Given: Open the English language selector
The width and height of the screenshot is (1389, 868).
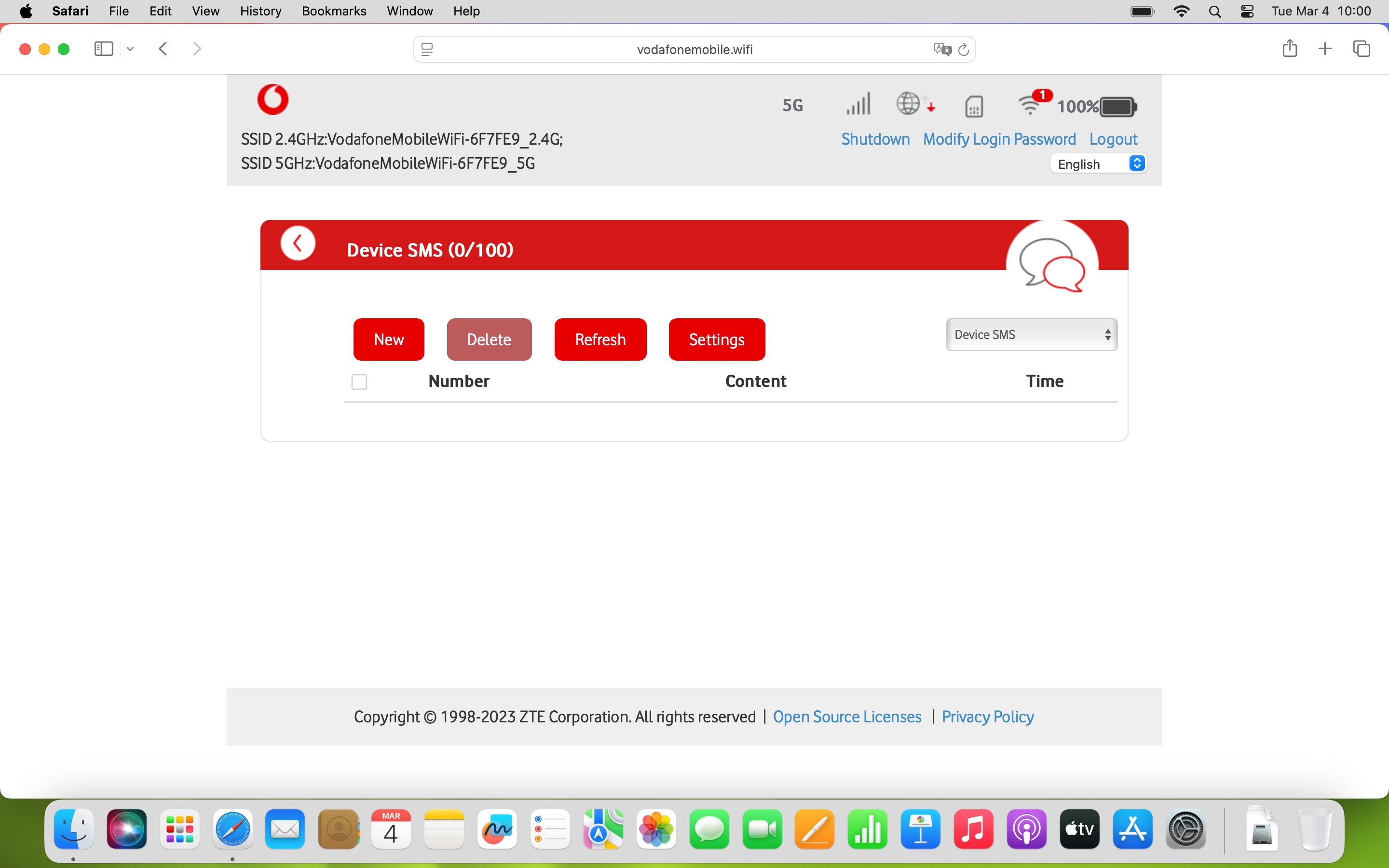Looking at the screenshot, I should (x=1098, y=164).
